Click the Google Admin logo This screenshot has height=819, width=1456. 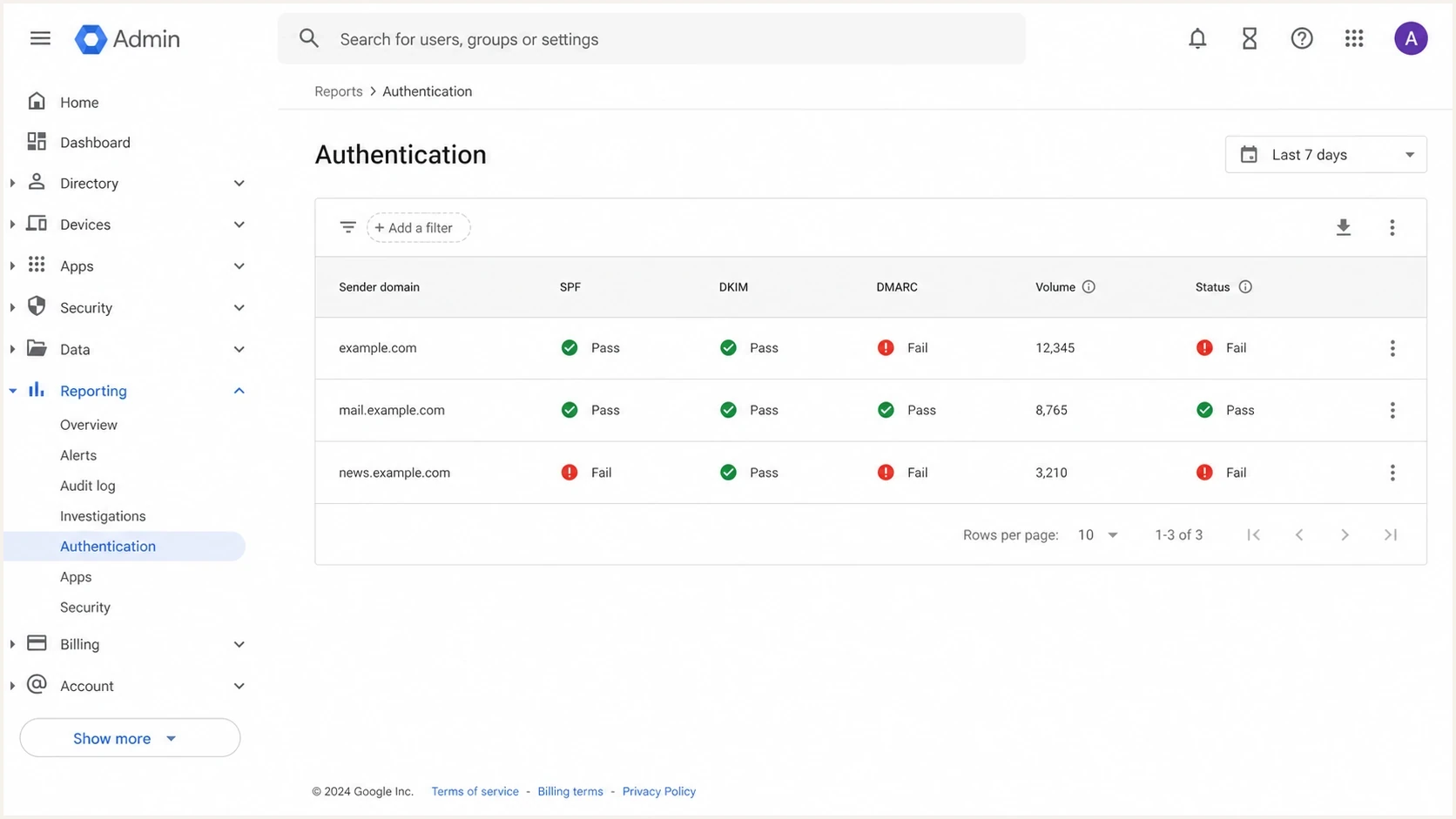127,38
